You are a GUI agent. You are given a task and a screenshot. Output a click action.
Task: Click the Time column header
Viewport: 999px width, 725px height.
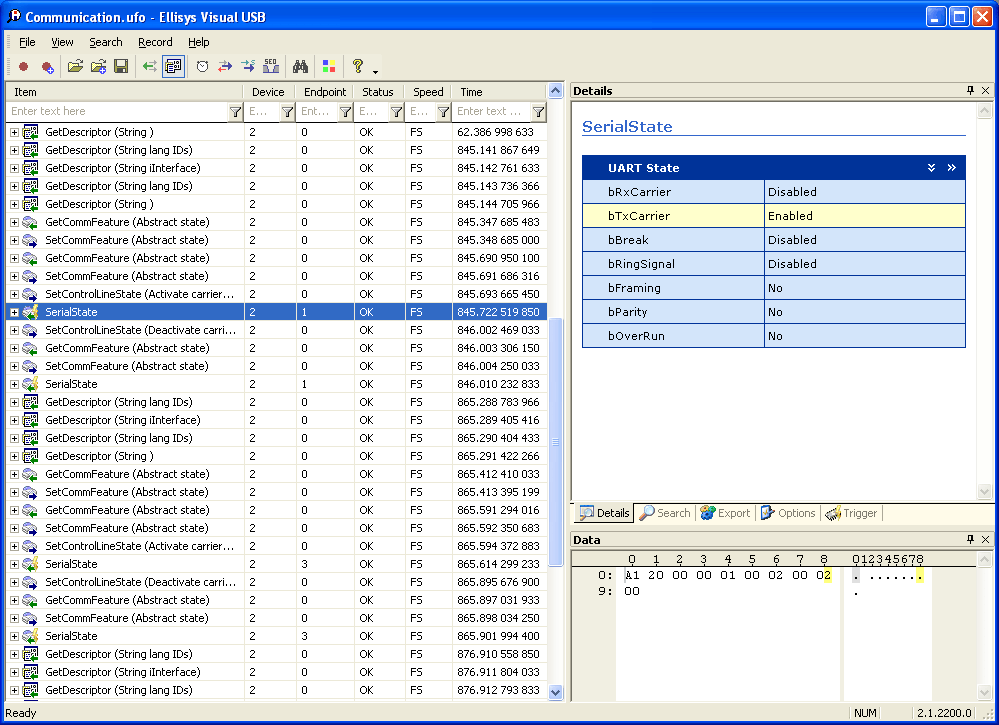[498, 92]
